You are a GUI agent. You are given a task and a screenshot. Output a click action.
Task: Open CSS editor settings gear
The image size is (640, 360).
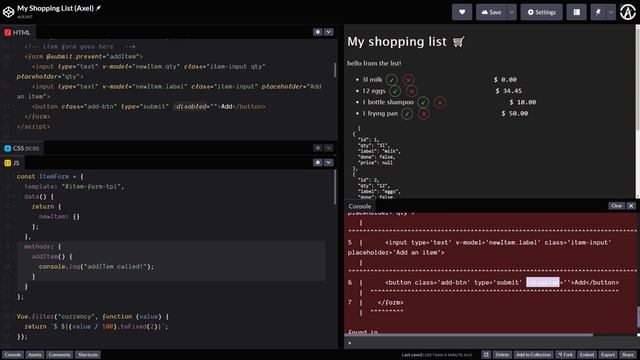click(x=318, y=148)
